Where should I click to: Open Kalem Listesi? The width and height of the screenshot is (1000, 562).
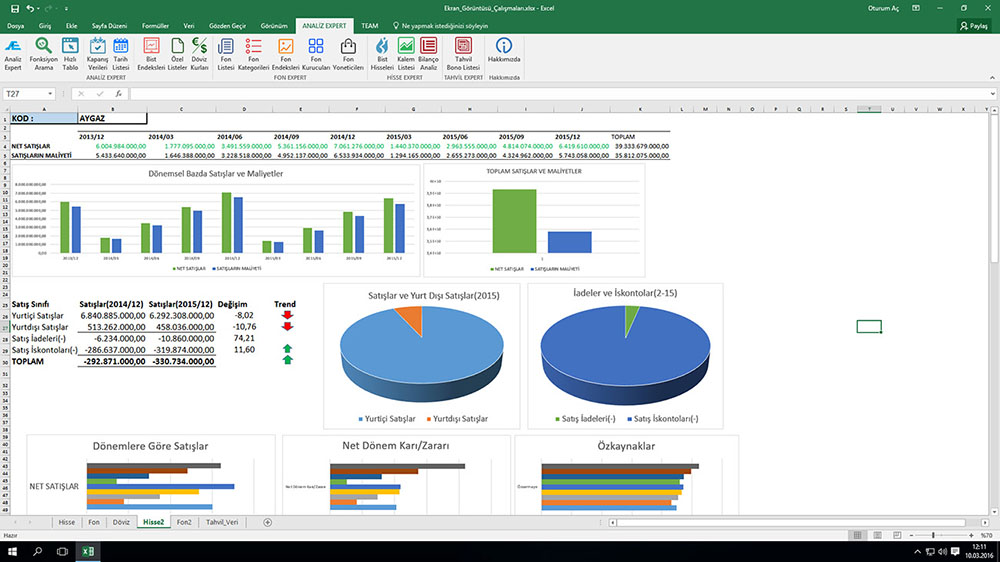pos(406,54)
